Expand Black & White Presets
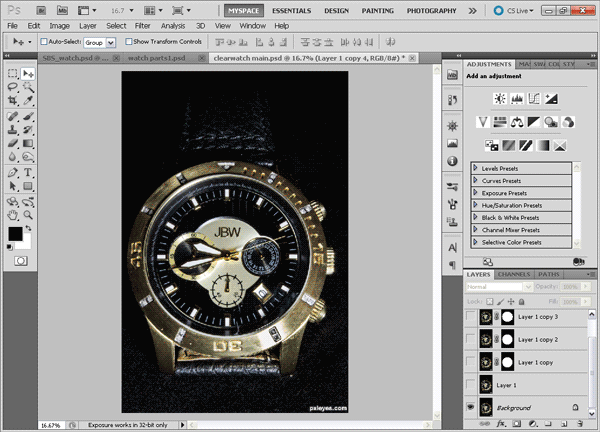The height and width of the screenshot is (432, 600). [475, 217]
